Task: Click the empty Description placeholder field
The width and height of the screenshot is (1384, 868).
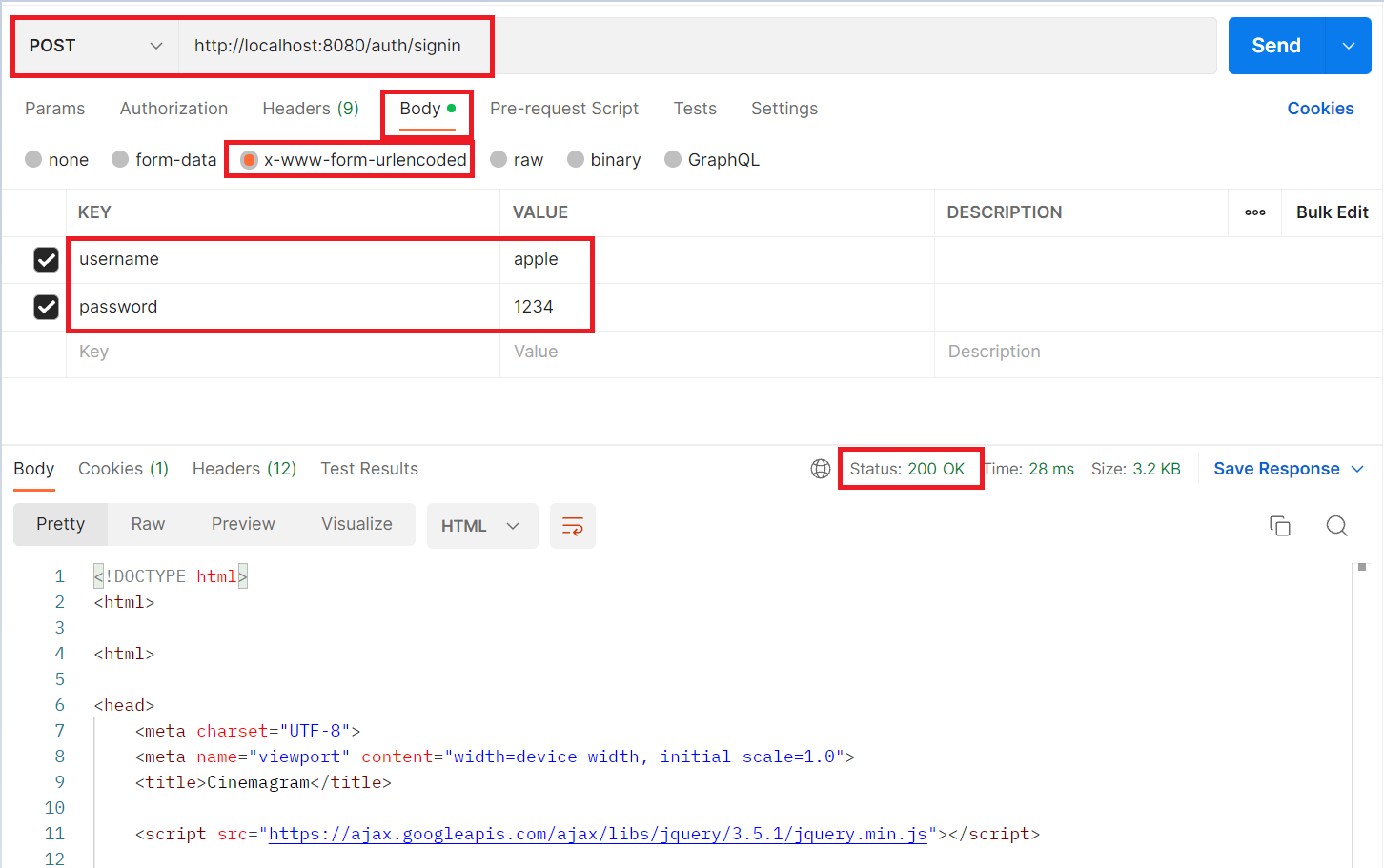Action: tap(1158, 352)
